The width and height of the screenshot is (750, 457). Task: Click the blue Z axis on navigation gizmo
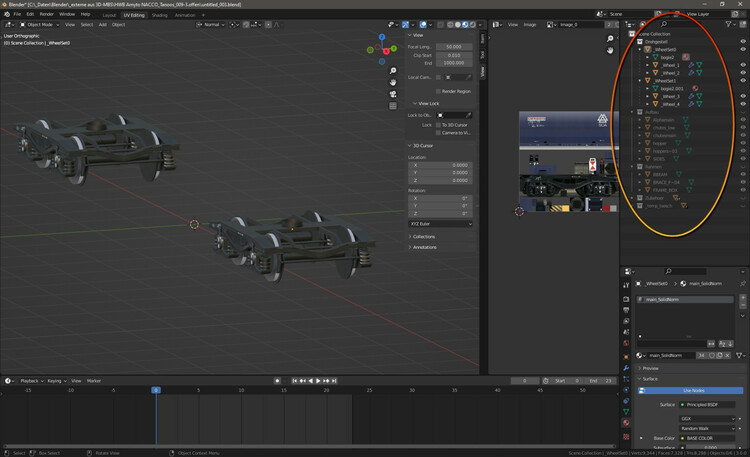click(382, 37)
